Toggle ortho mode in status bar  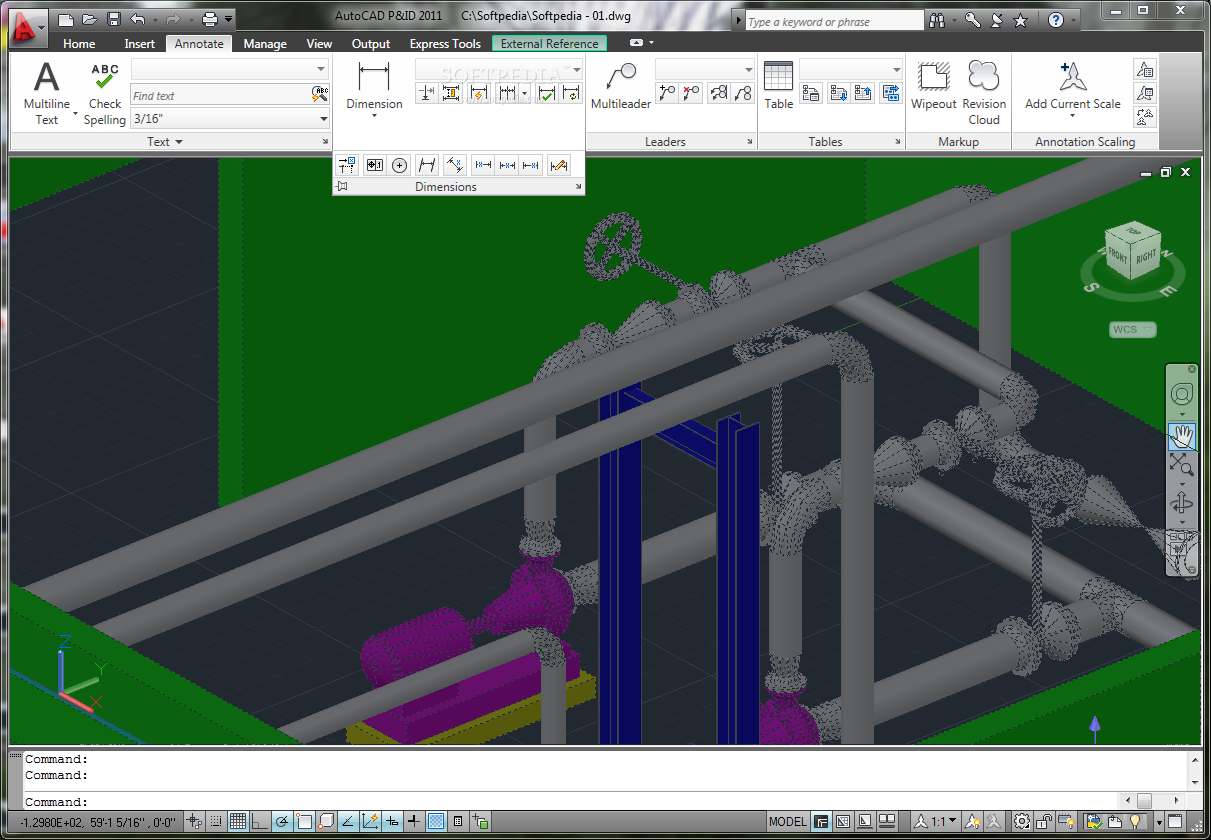coord(260,822)
